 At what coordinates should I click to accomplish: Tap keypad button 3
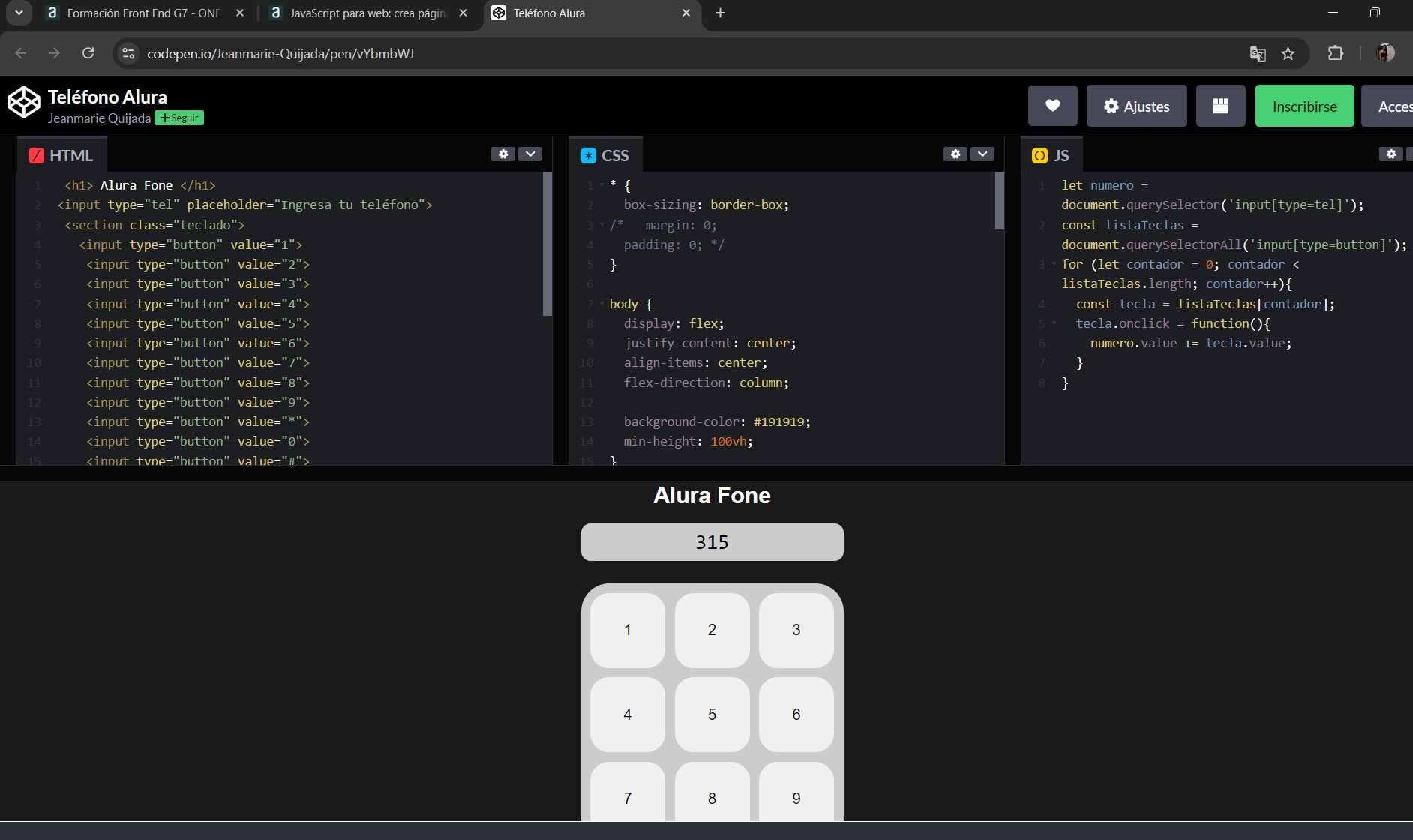coord(796,630)
